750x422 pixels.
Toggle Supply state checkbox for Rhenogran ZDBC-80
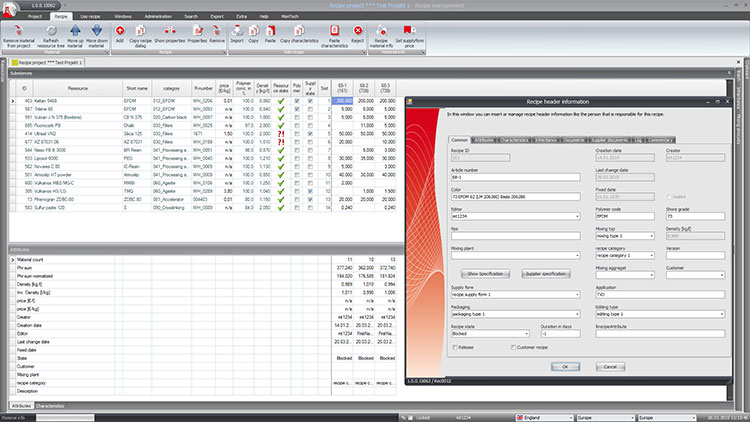pos(310,200)
